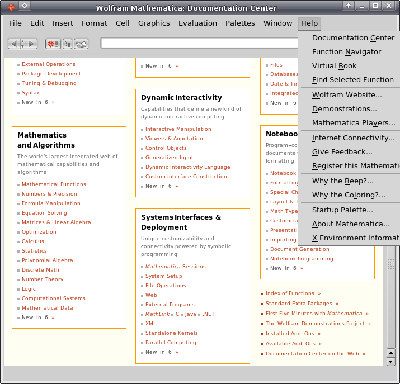The width and height of the screenshot is (400, 384).
Task: Open the Equation Solving link
Action: coord(44,213)
